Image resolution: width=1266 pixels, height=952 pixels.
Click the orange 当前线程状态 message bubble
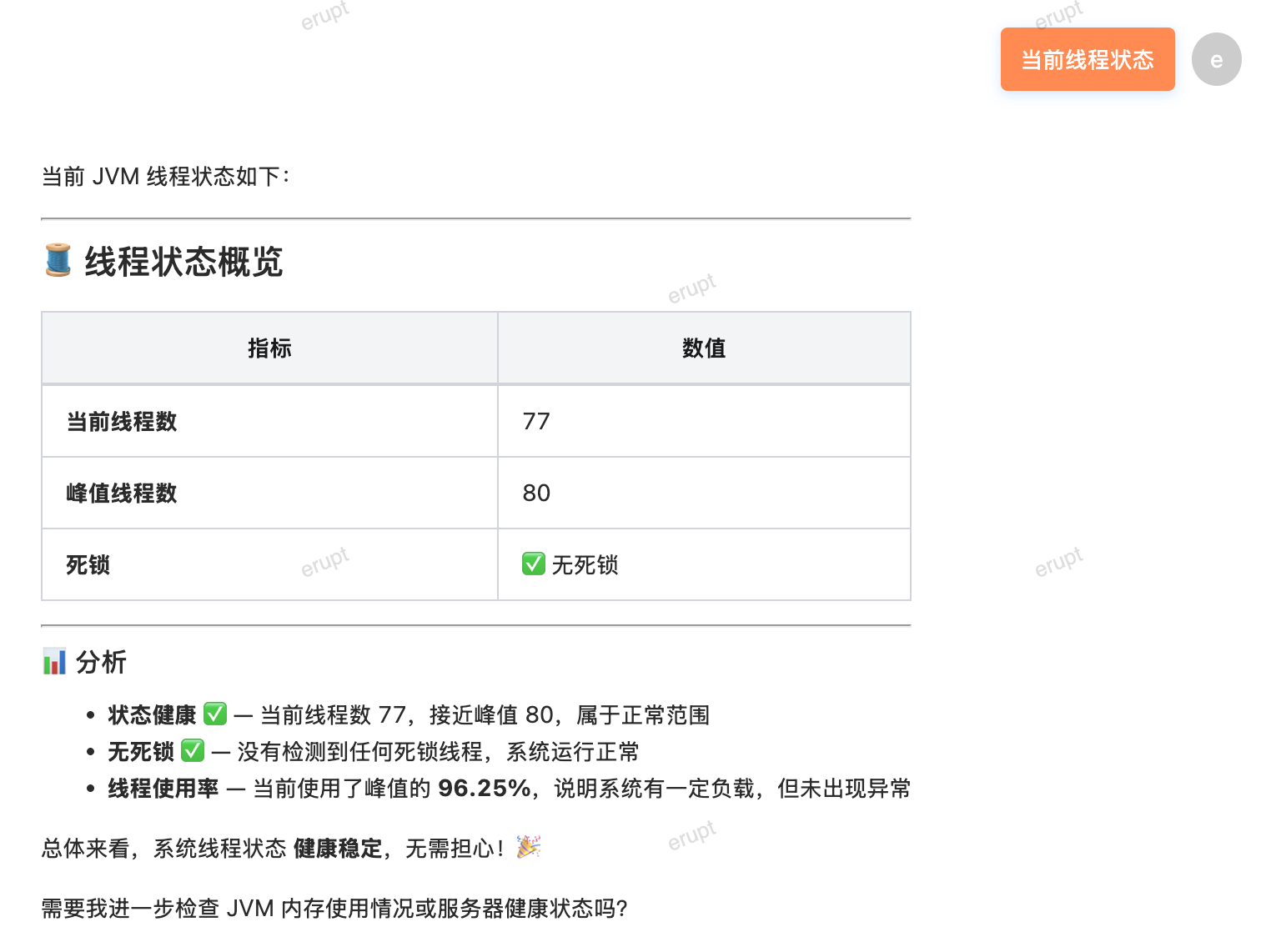(x=1088, y=59)
